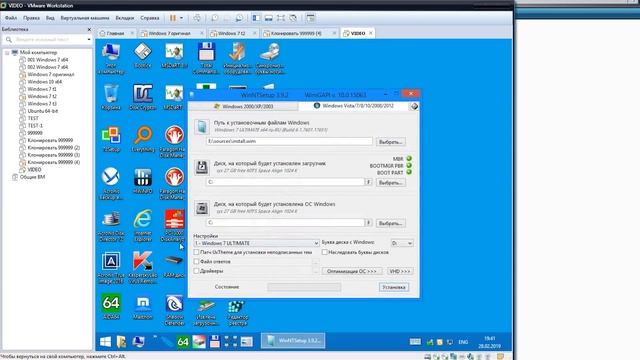Open the Total Commander desktop icon
Image resolution: width=640 pixels, height=360 pixels.
pos(206,57)
